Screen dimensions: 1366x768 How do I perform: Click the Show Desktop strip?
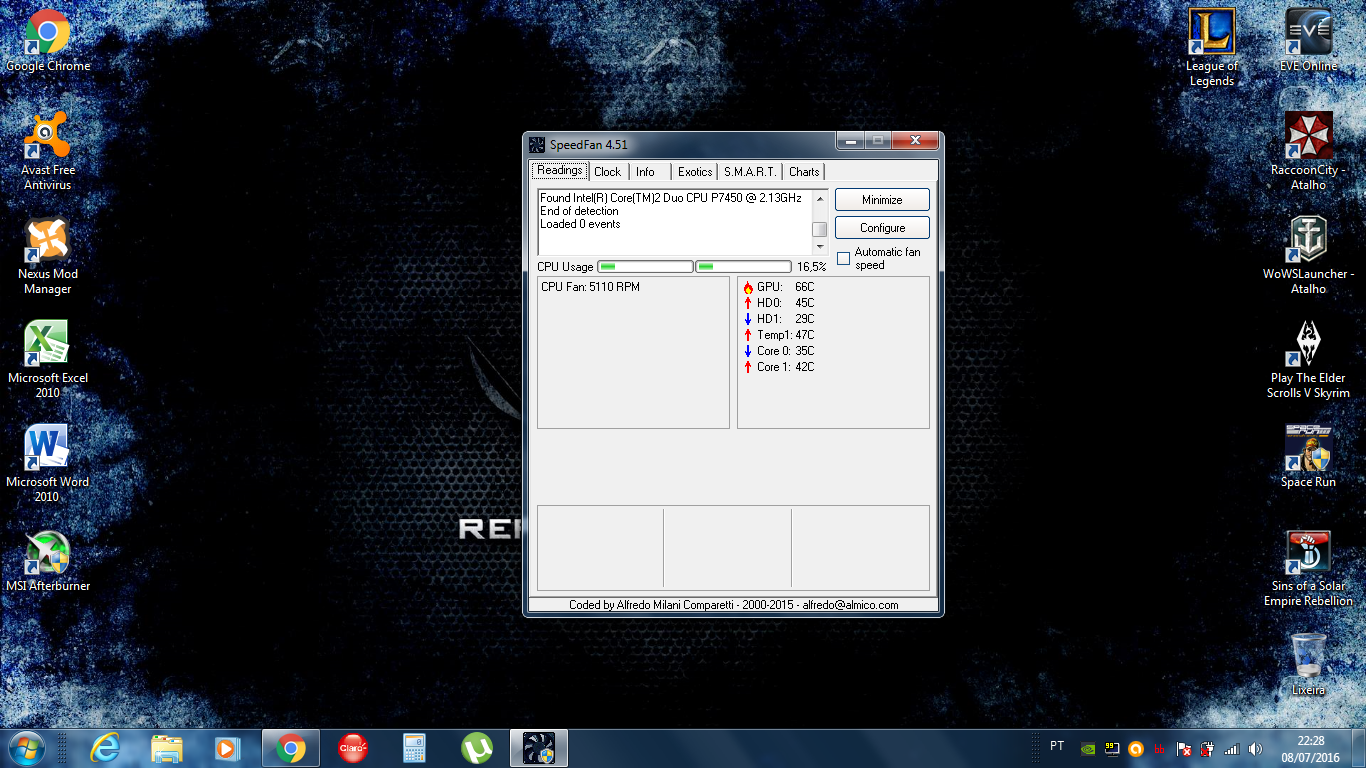tap(1359, 748)
